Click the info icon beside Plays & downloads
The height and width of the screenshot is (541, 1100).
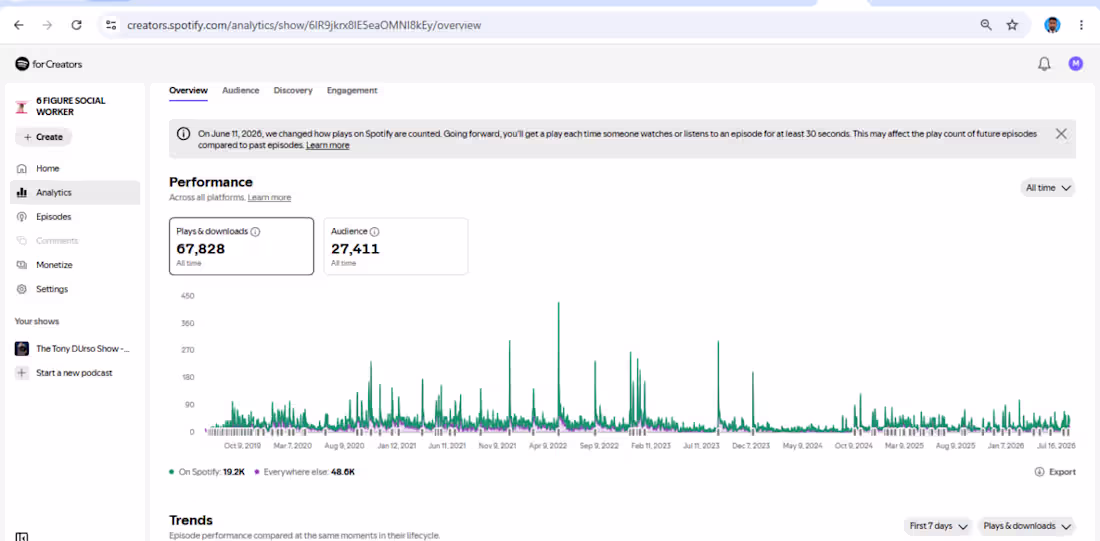(x=255, y=232)
